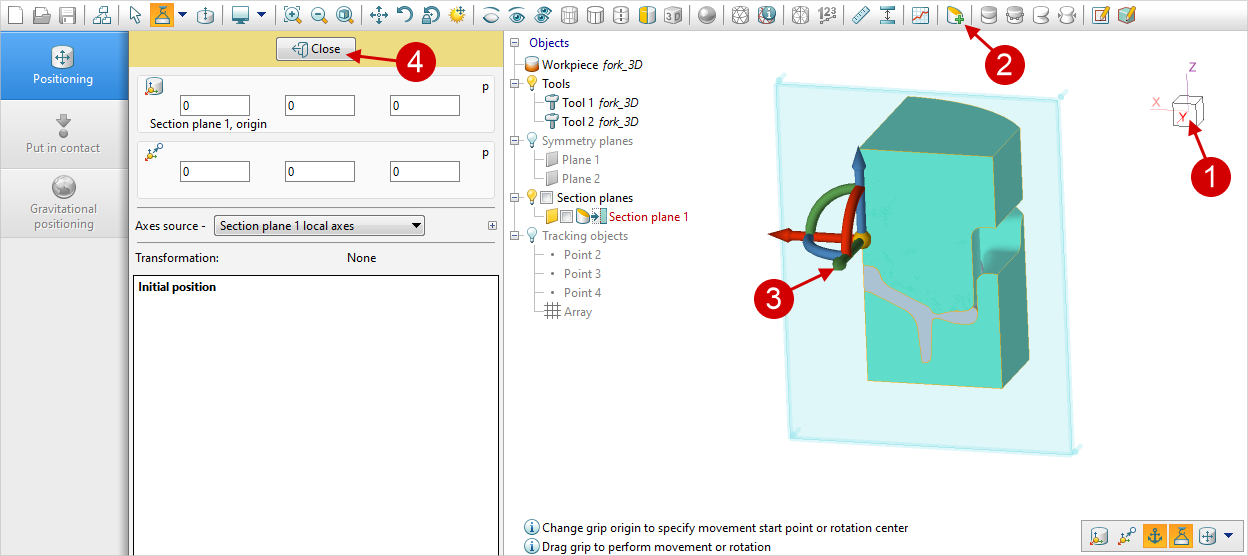Screen dimensions: 1248x556
Task: Toggle the Section plane 1 checkbox
Action: coord(567,217)
